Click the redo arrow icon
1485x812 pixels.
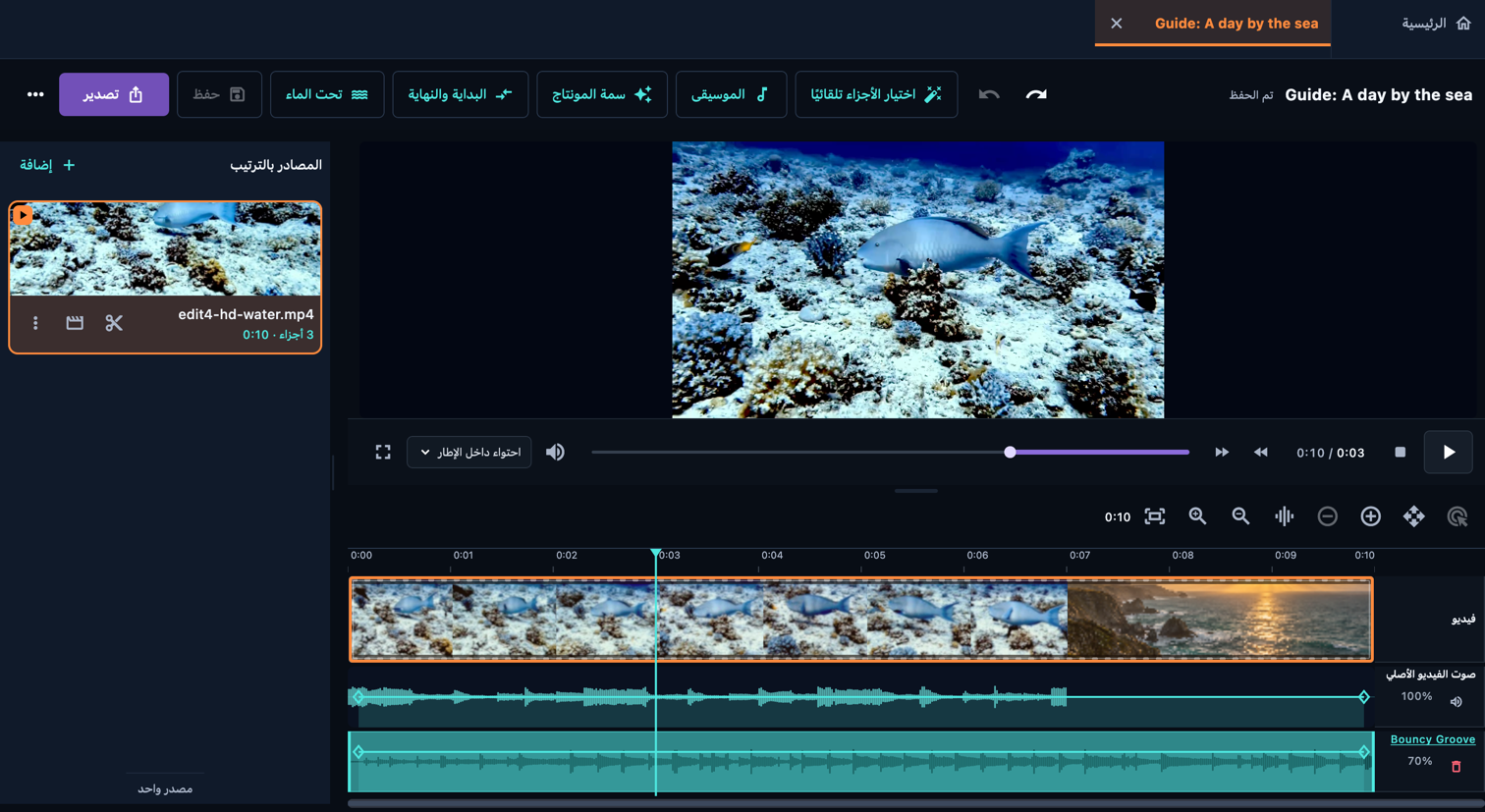1036,94
